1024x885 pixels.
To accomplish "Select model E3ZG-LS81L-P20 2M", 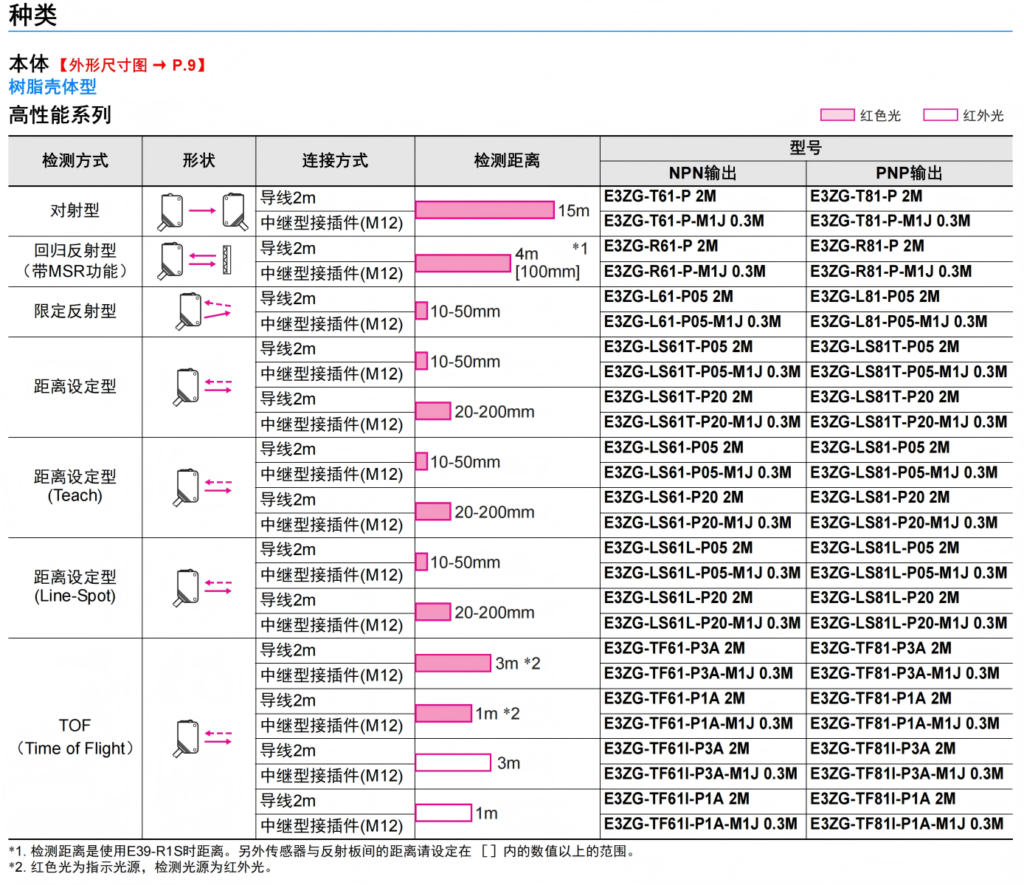I will click(x=884, y=598).
